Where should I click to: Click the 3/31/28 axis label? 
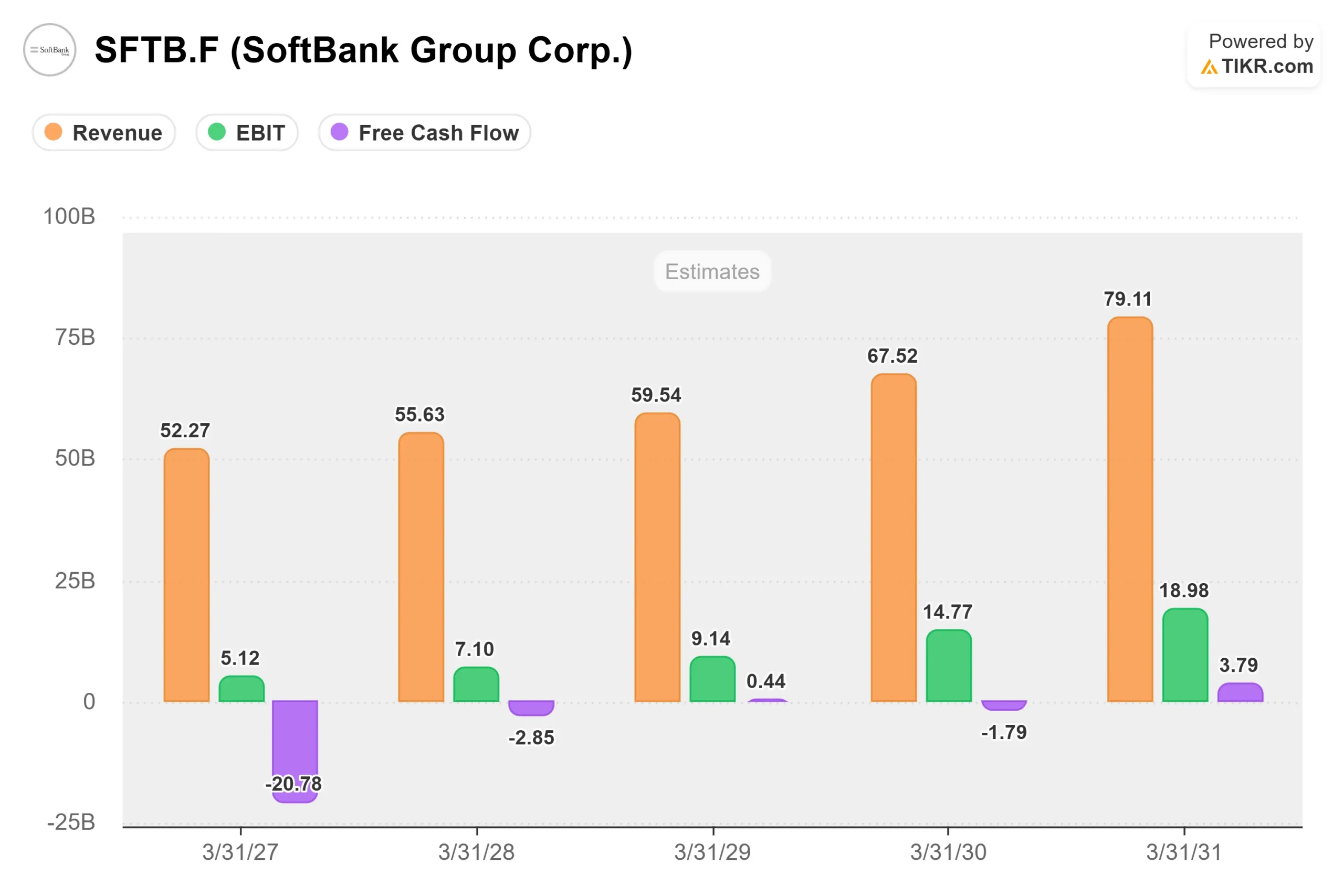tap(477, 852)
